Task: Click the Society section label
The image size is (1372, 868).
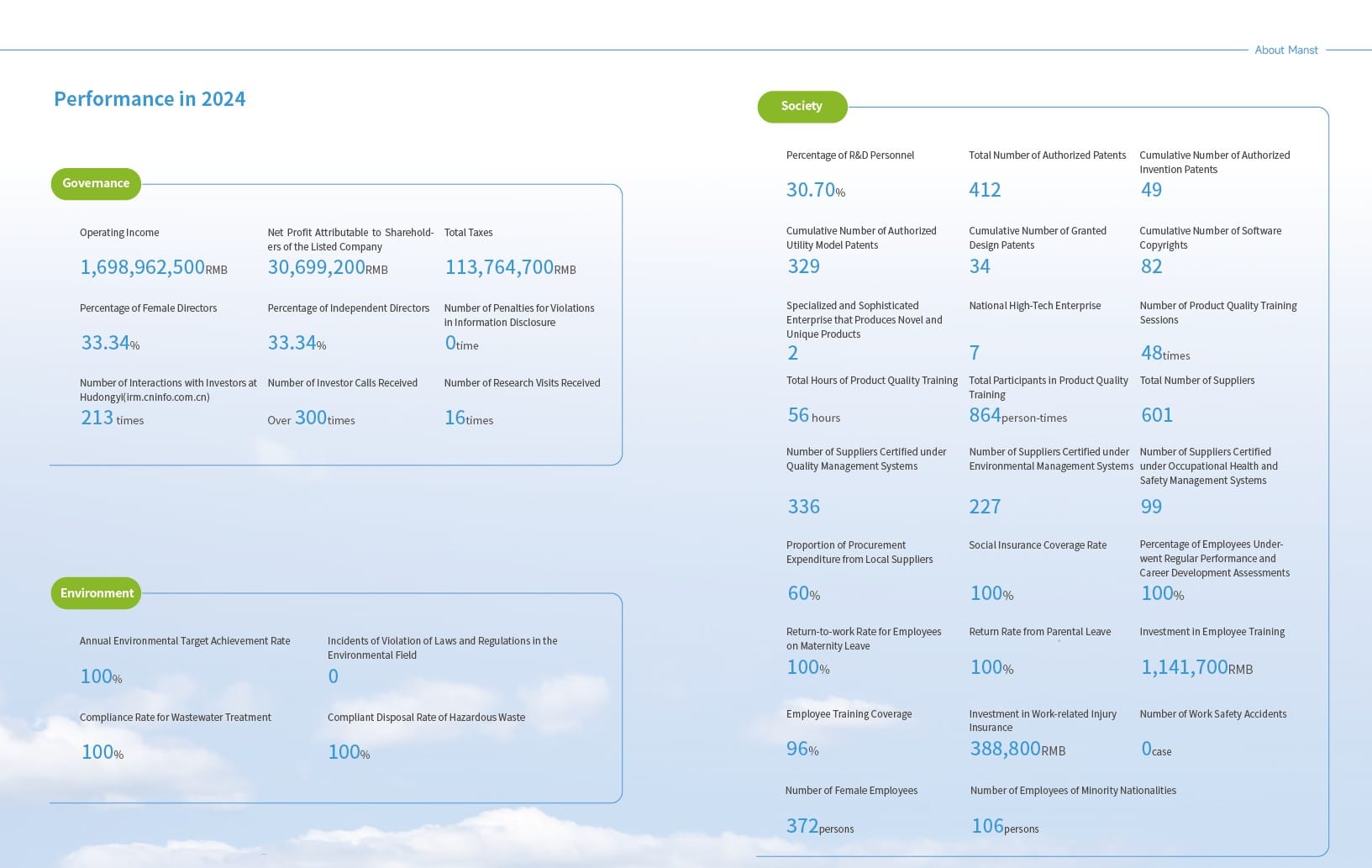Action: 802,106
